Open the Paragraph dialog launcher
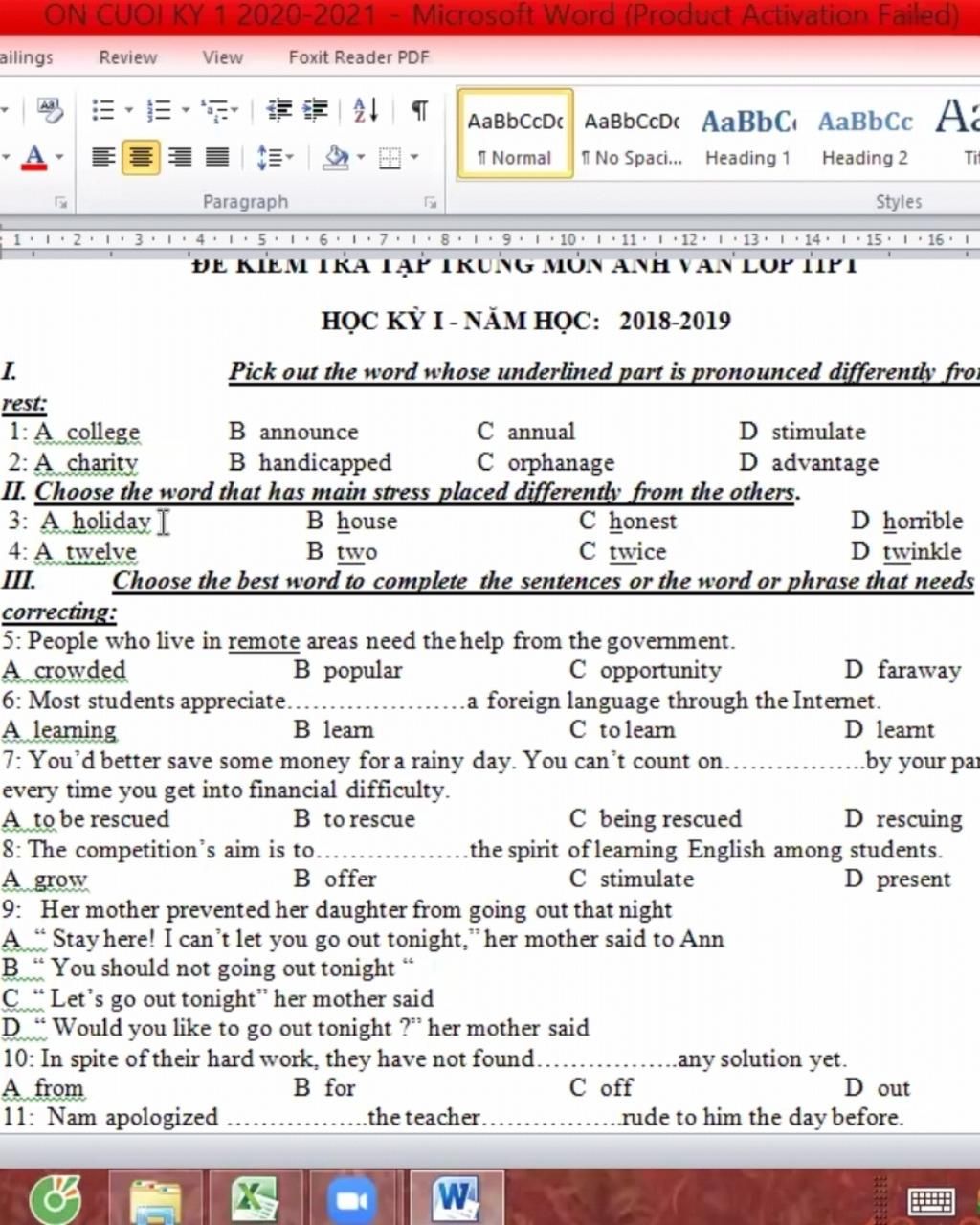The height and width of the screenshot is (1225, 980). (x=431, y=202)
